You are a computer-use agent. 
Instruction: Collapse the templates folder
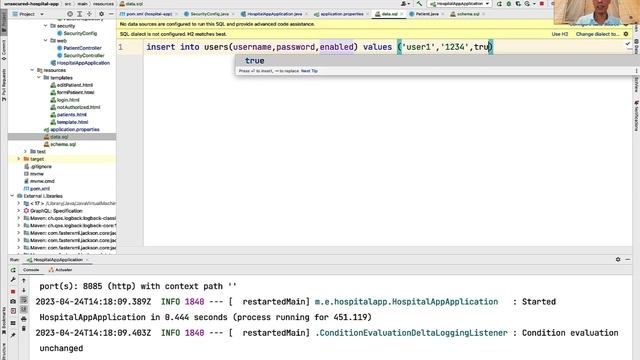coord(39,78)
